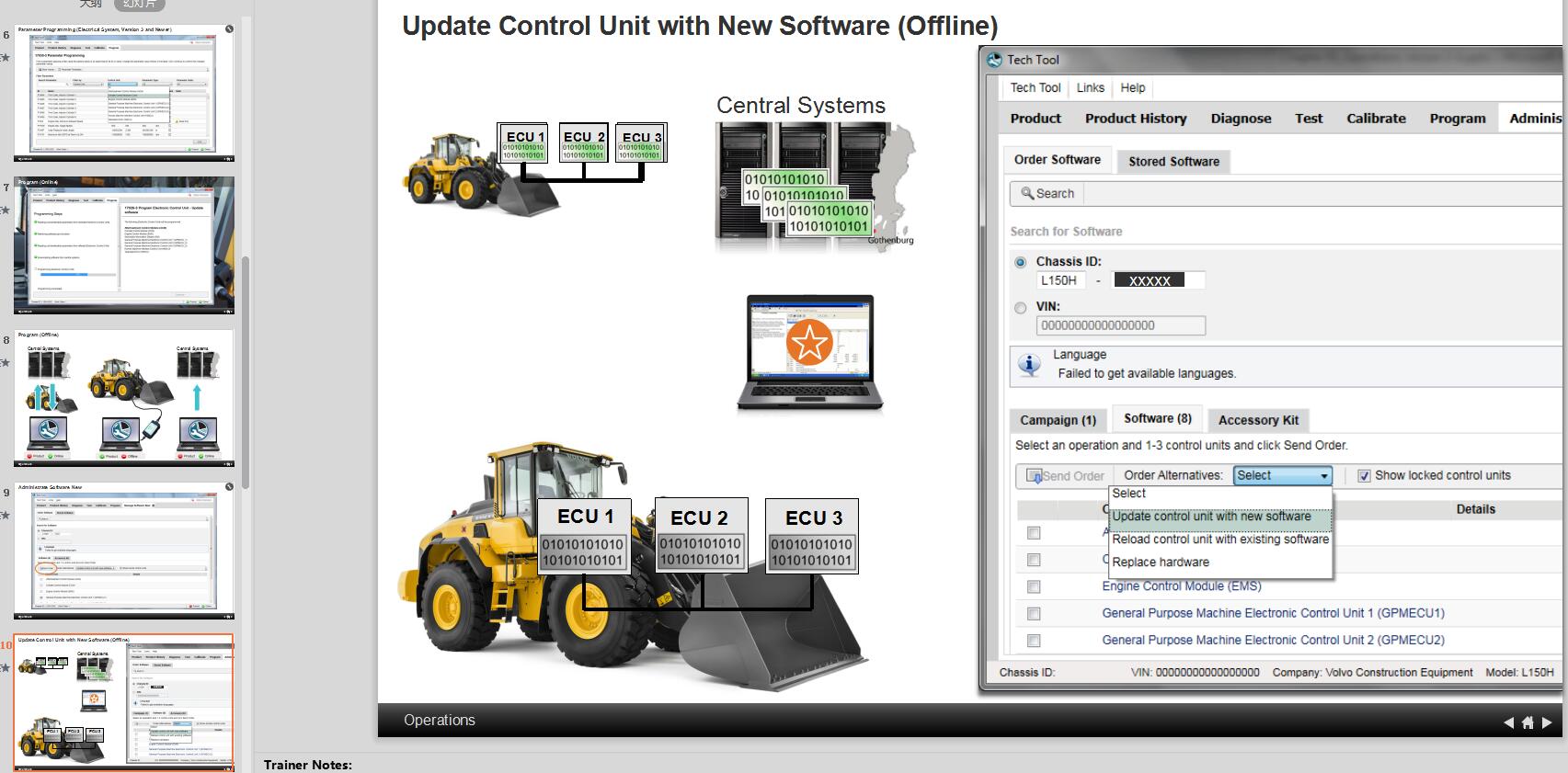This screenshot has height=773, width=1568.
Task: Click the magnifier icon in the Search button
Action: pyautogui.click(x=1027, y=193)
